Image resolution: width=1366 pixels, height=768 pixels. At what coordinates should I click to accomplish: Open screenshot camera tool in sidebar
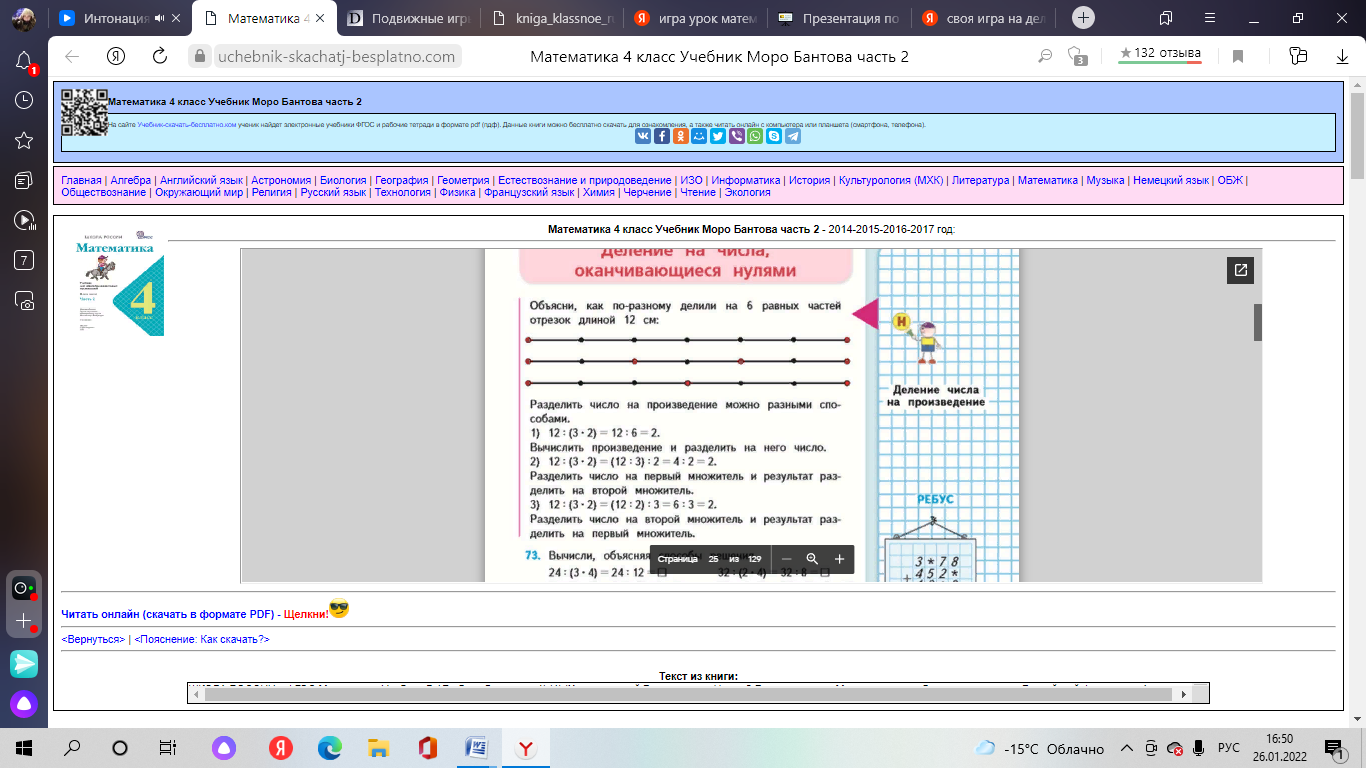(25, 300)
